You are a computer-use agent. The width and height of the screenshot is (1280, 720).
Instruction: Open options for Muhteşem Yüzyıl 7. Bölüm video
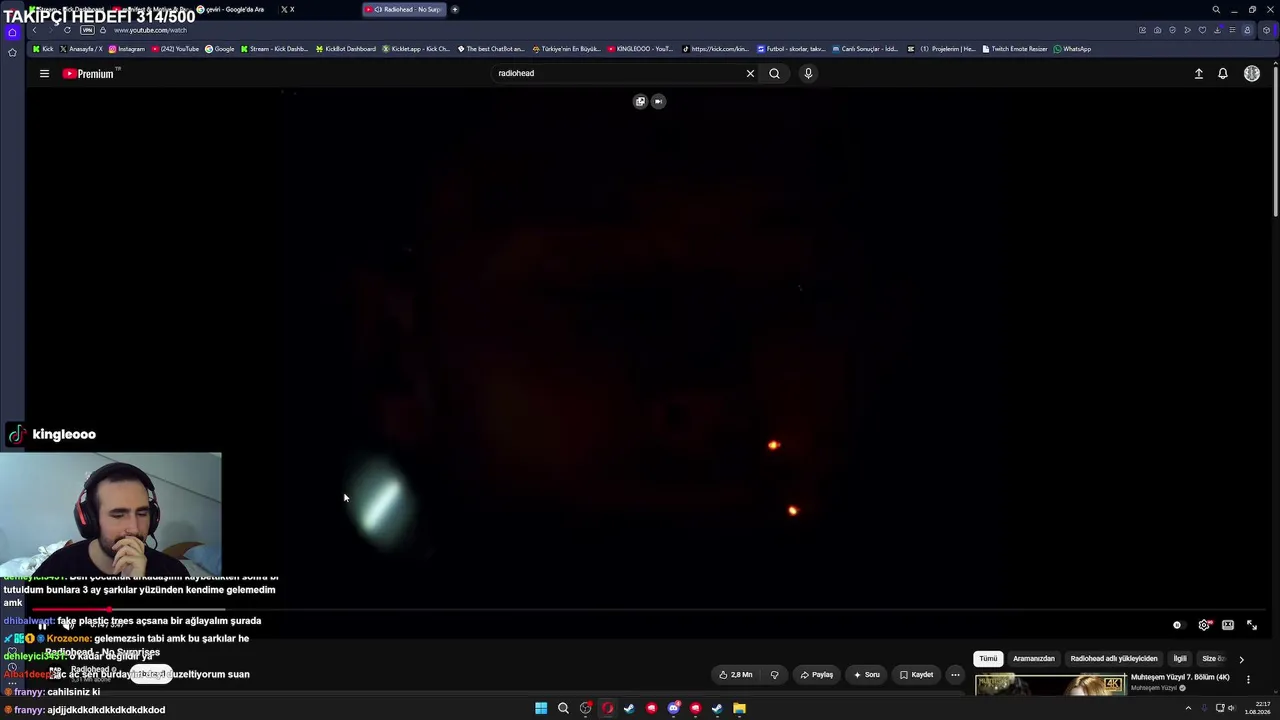click(1248, 680)
